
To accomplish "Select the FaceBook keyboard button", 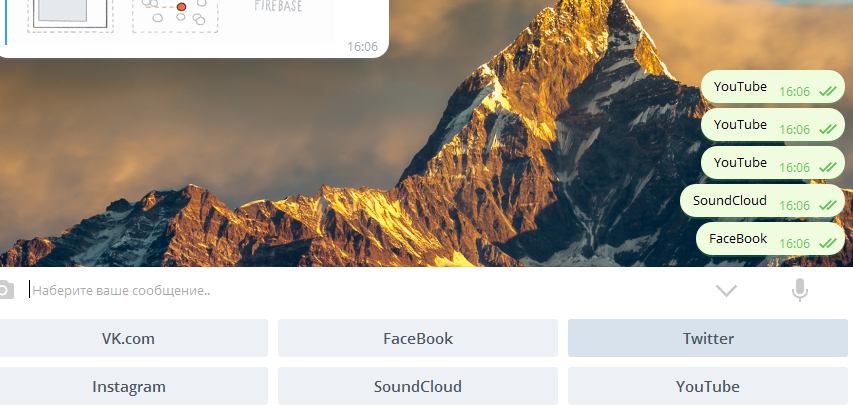I will [418, 338].
